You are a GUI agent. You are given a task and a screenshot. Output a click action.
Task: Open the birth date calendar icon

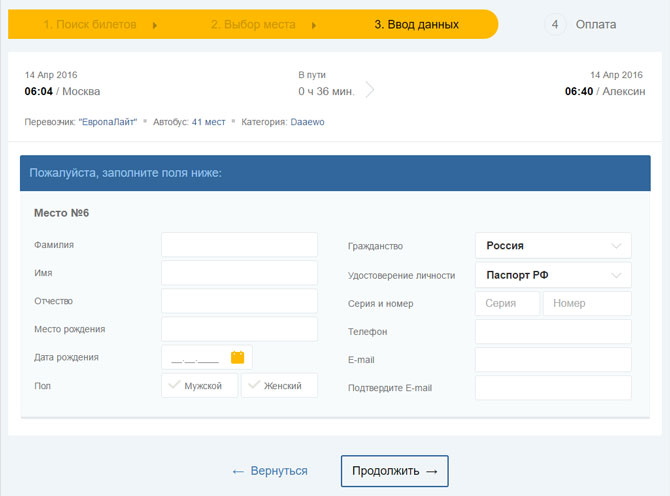tap(237, 357)
